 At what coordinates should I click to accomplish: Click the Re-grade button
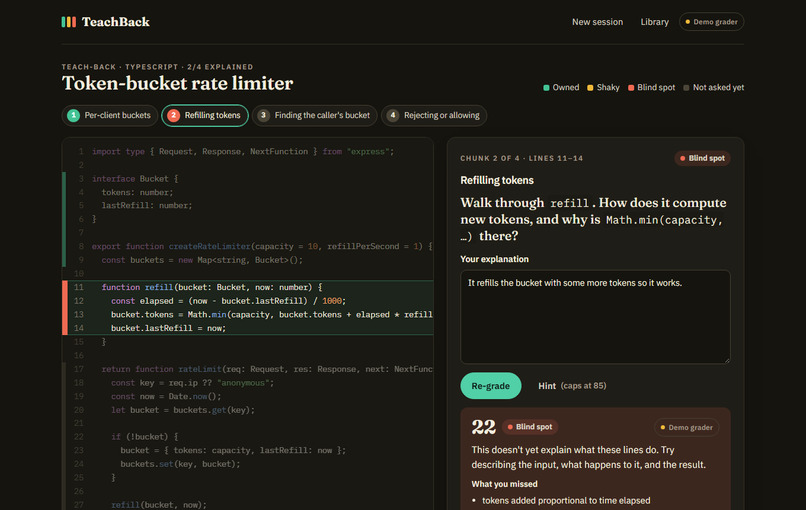[x=490, y=386]
